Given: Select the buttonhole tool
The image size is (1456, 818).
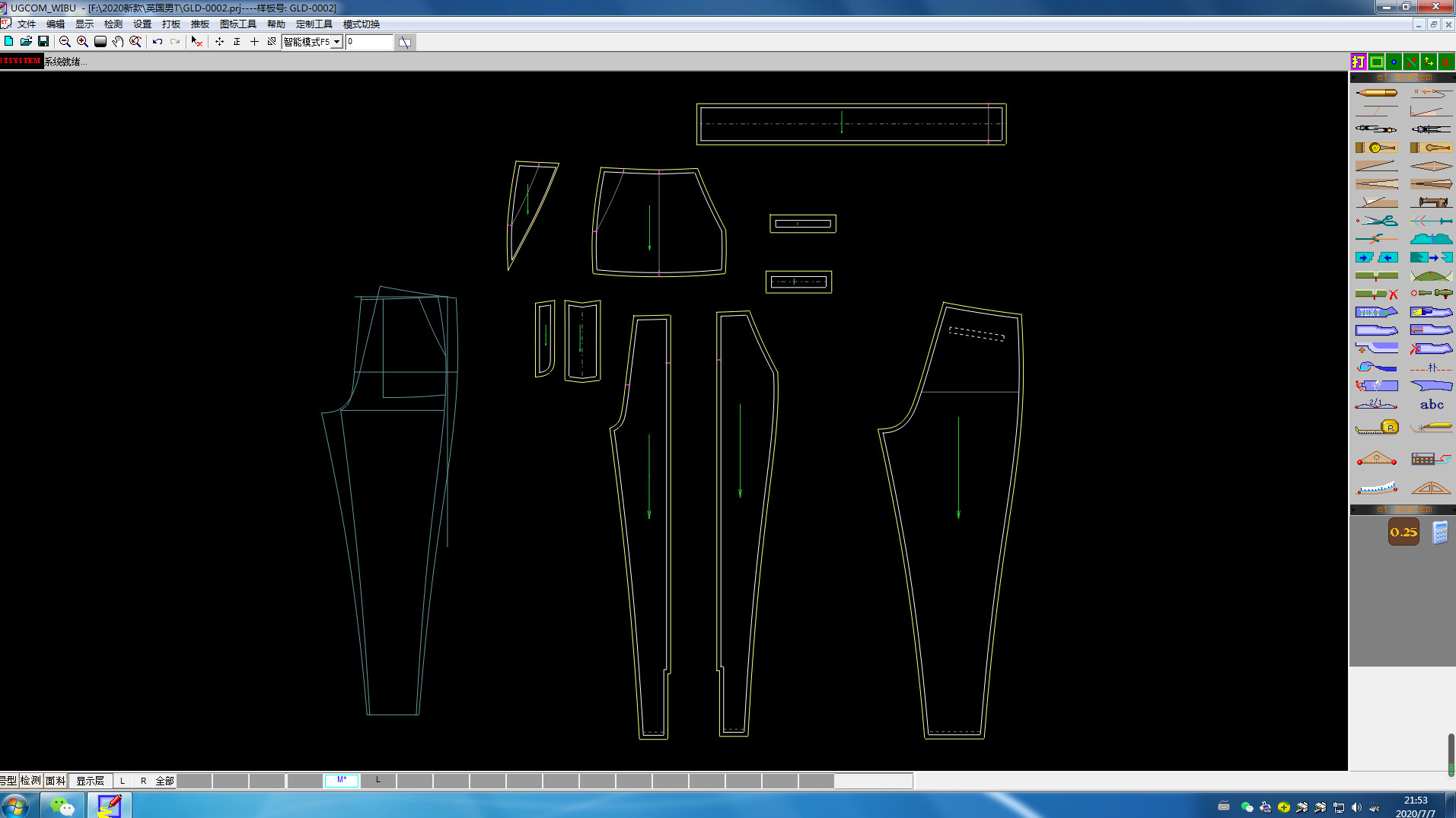Looking at the screenshot, I should pos(1431,148).
